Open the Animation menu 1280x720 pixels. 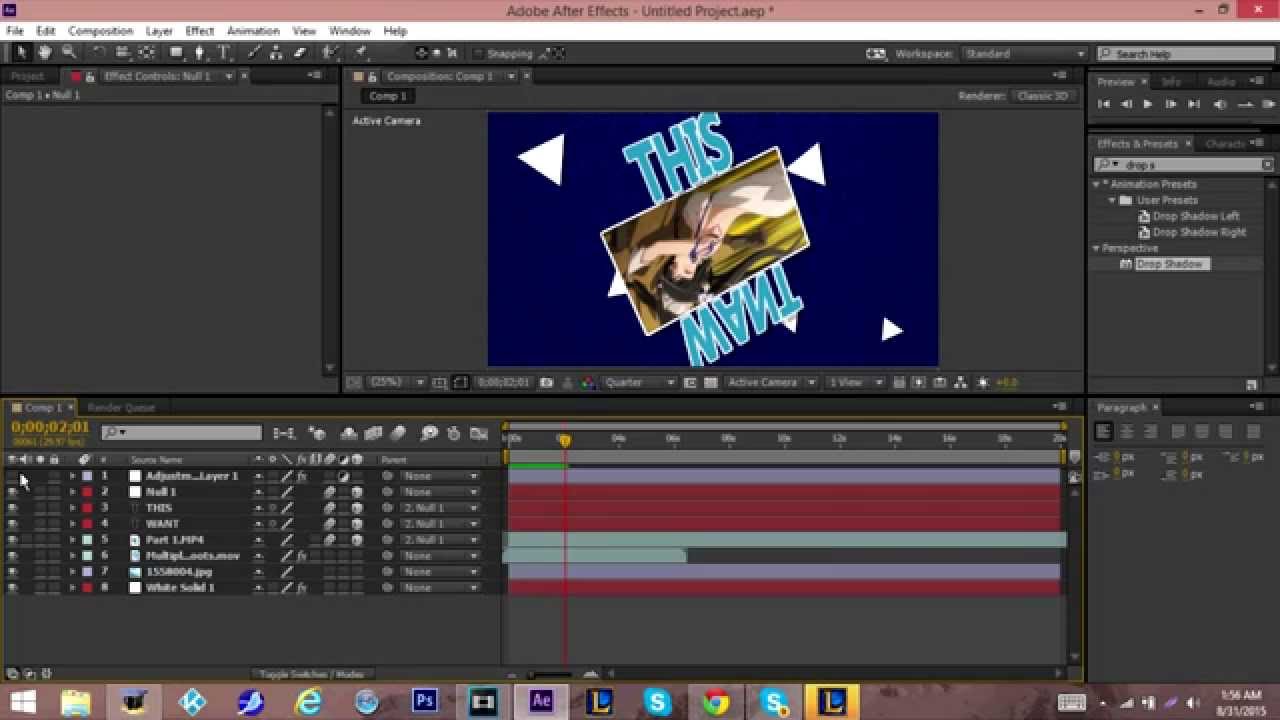[x=253, y=31]
